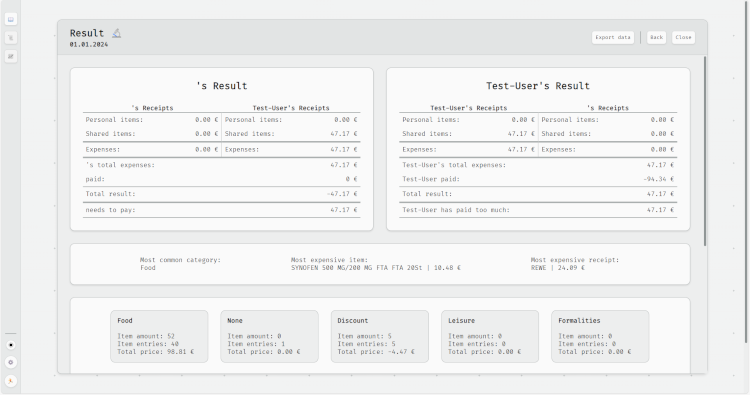750x395 pixels.
Task: Open the blue highlighted top sidebar icon
Action: point(11,19)
